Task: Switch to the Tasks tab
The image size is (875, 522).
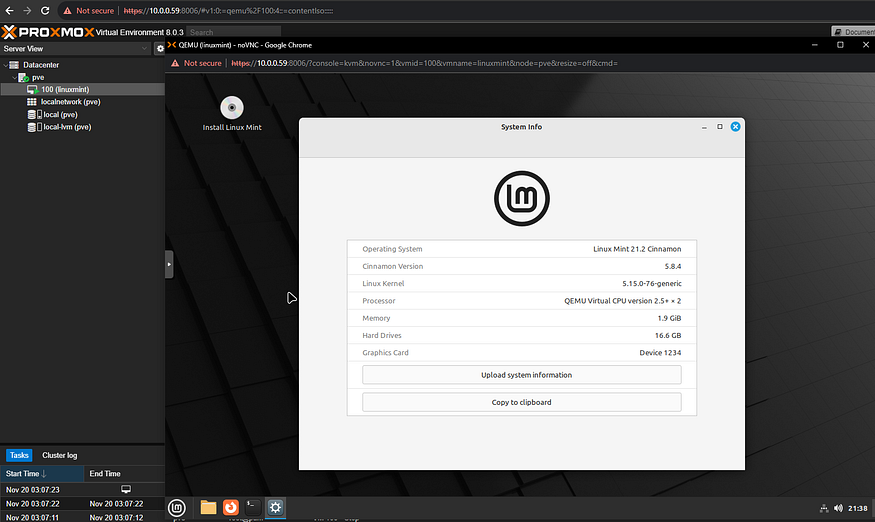Action: (19, 455)
